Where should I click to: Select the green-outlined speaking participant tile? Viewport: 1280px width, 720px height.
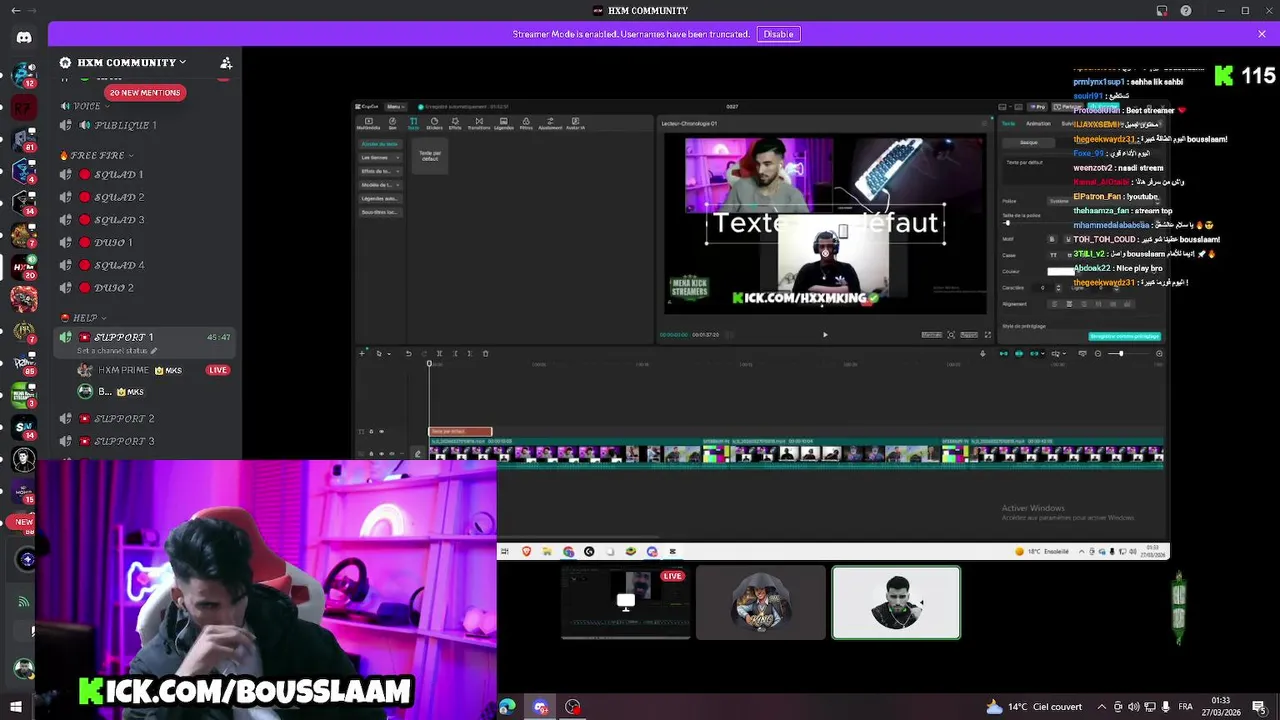point(896,603)
